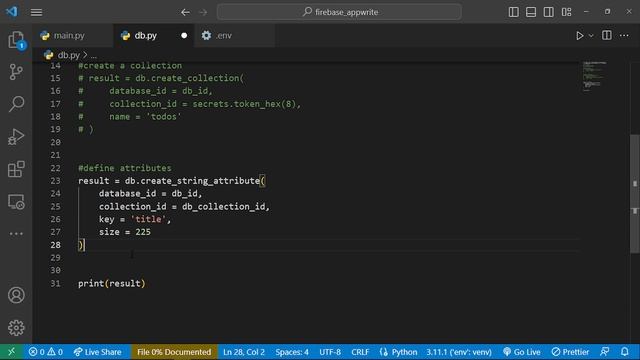Open the Explorer view in activity bar
640x360 pixels.
point(16,40)
